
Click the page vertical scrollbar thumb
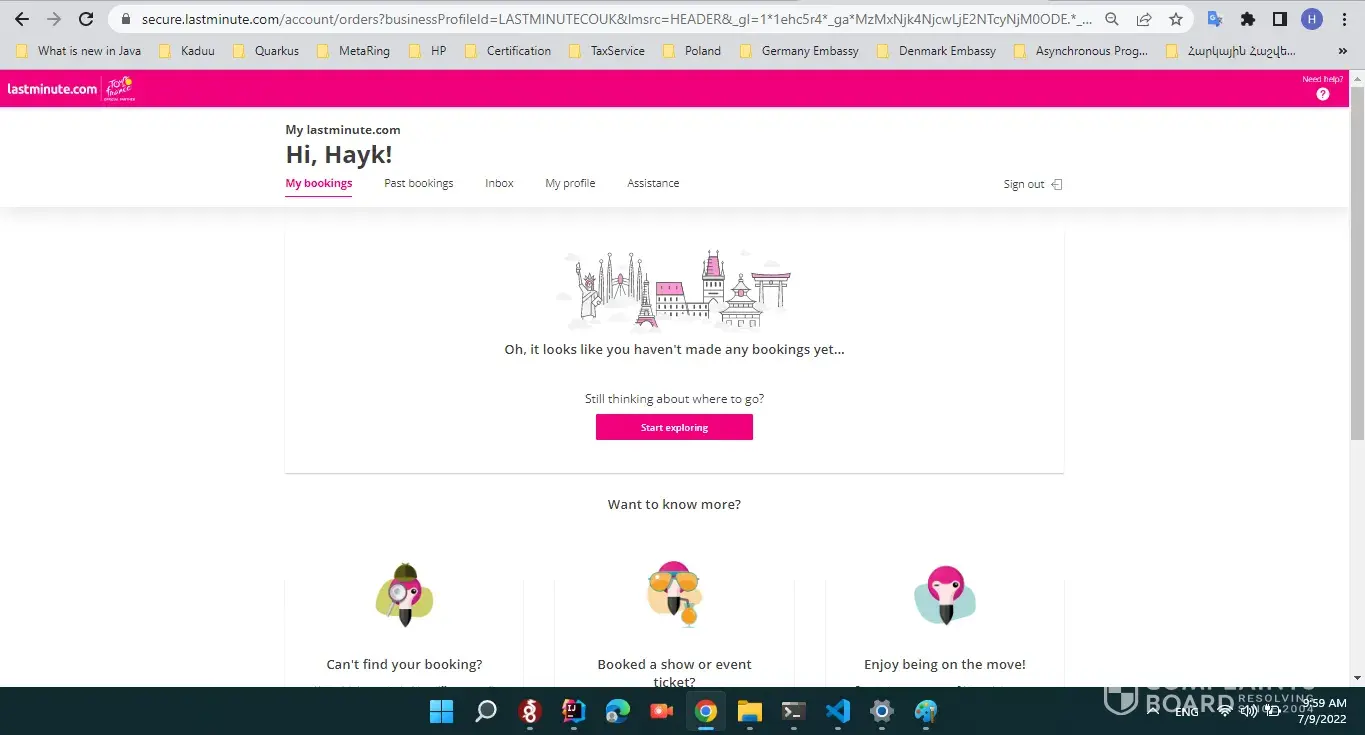1356,260
